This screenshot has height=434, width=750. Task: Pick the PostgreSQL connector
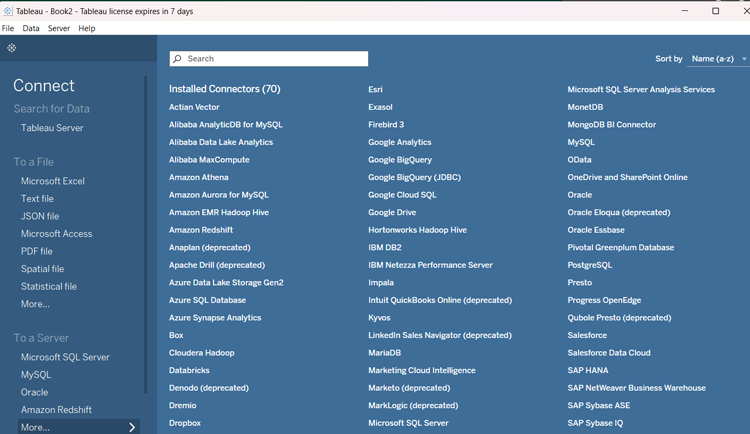590,265
